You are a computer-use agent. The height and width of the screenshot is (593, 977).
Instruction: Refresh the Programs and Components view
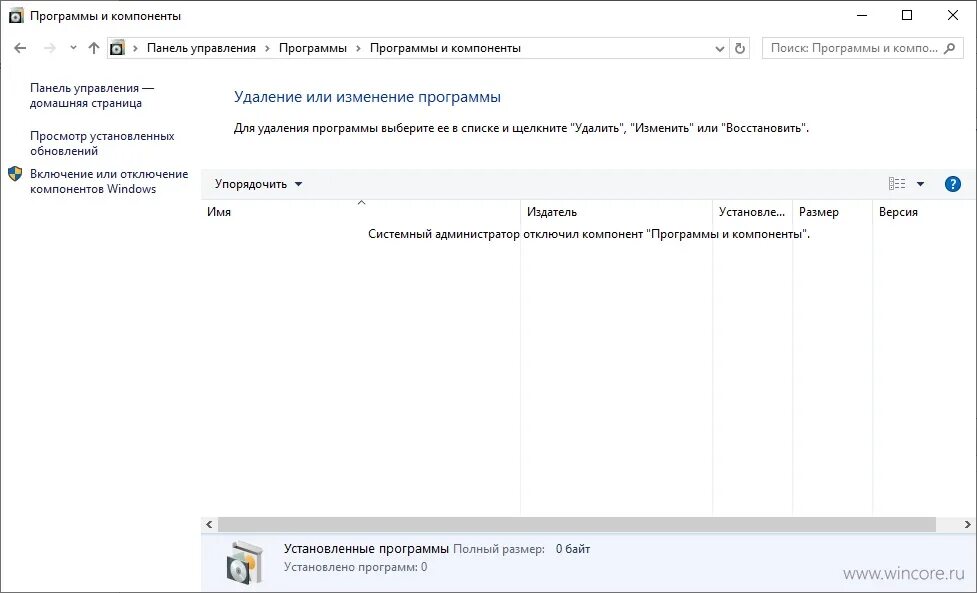click(x=740, y=48)
